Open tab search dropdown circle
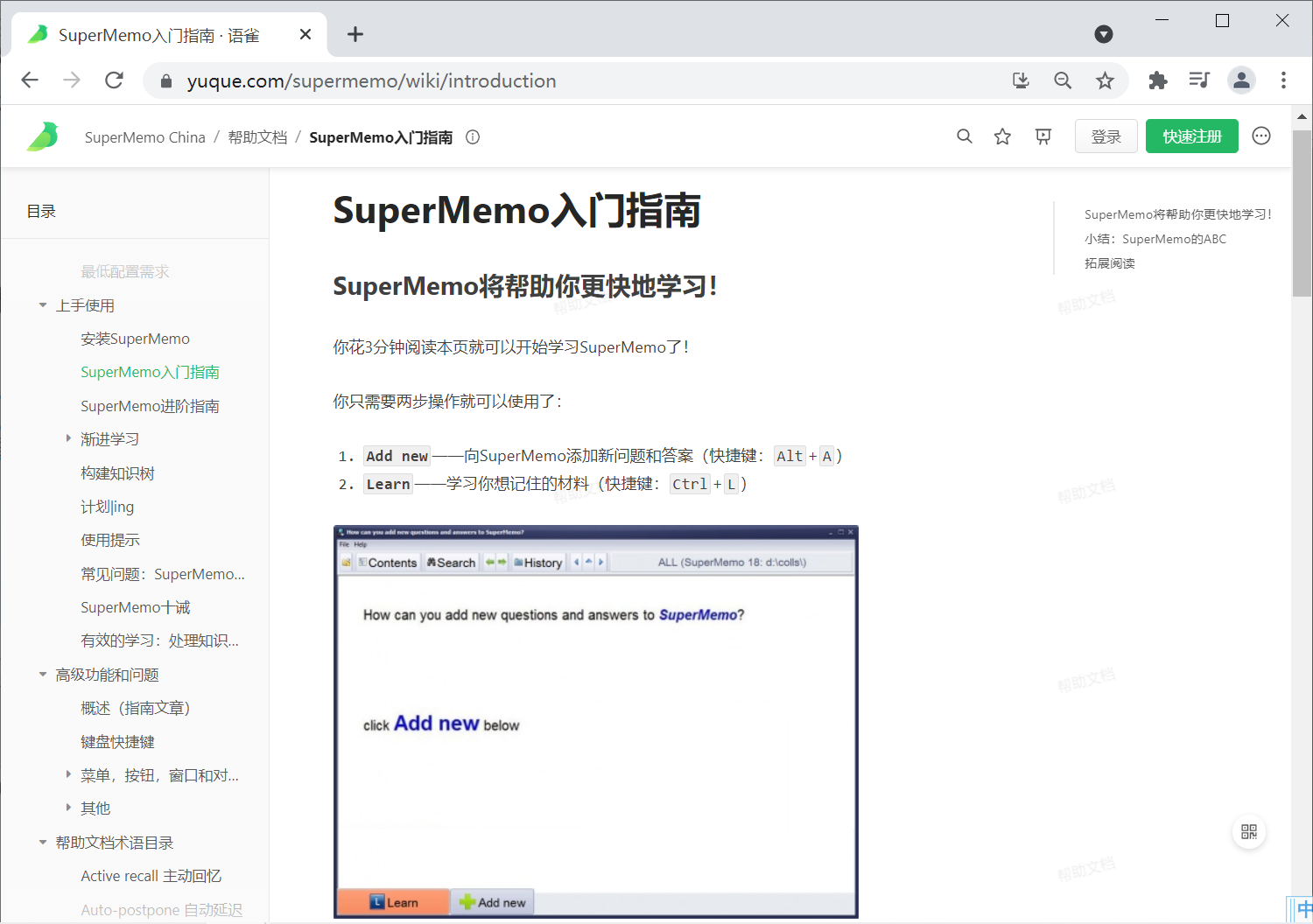1313x924 pixels. click(1104, 34)
